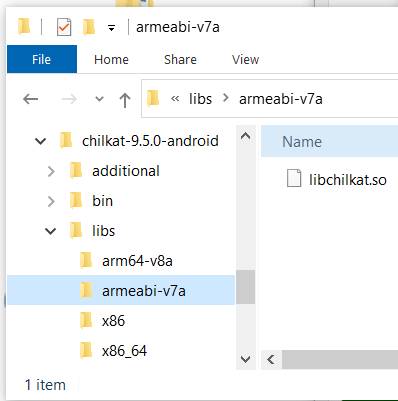The image size is (398, 401).
Task: Expand the bin folder node
Action: click(51, 201)
